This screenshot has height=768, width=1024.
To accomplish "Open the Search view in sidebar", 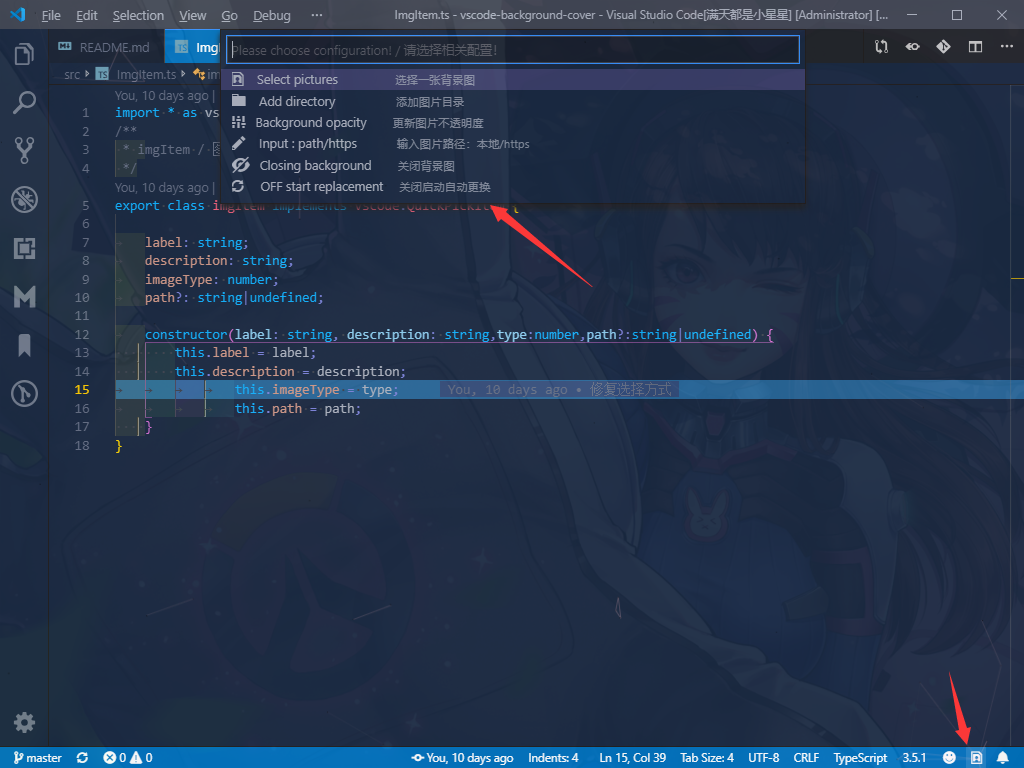I will 24,102.
